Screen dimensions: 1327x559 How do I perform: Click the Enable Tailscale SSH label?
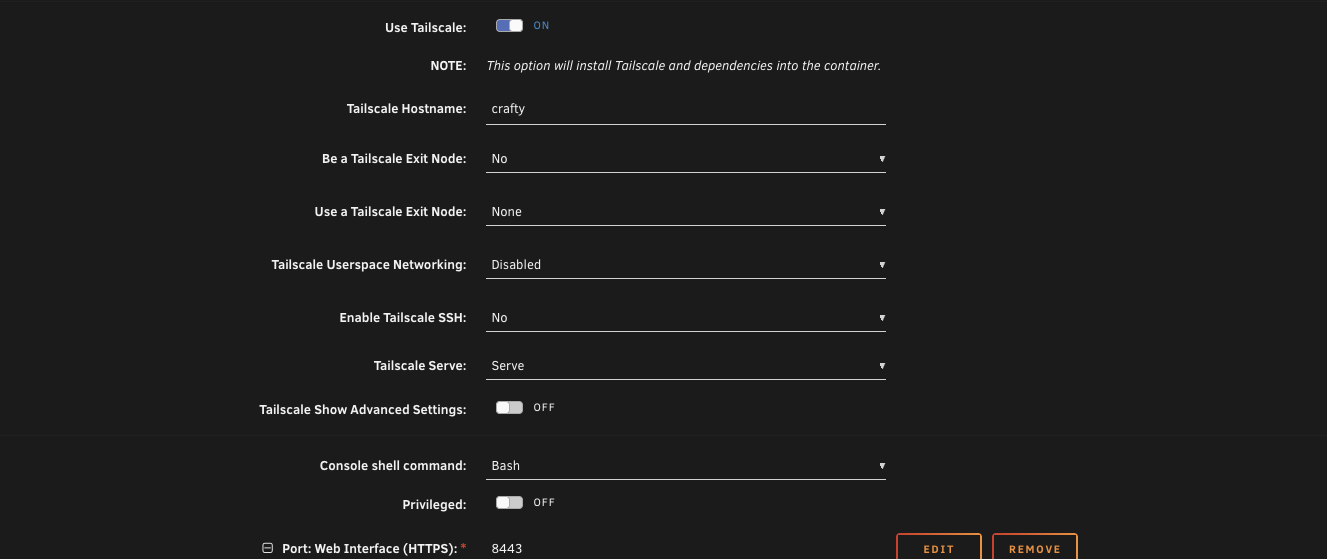(403, 318)
